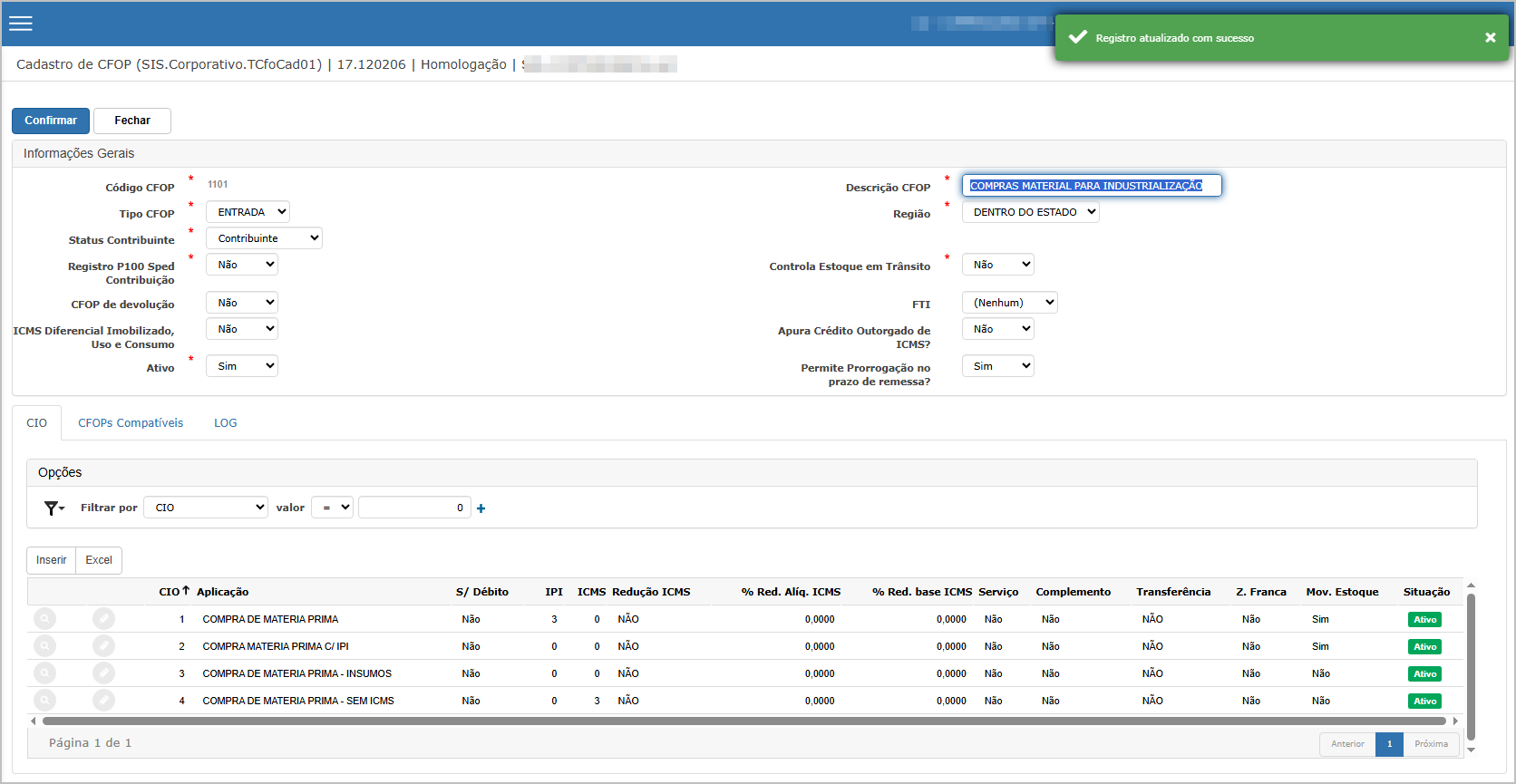
Task: Open the FTI dropdown
Action: point(1009,303)
